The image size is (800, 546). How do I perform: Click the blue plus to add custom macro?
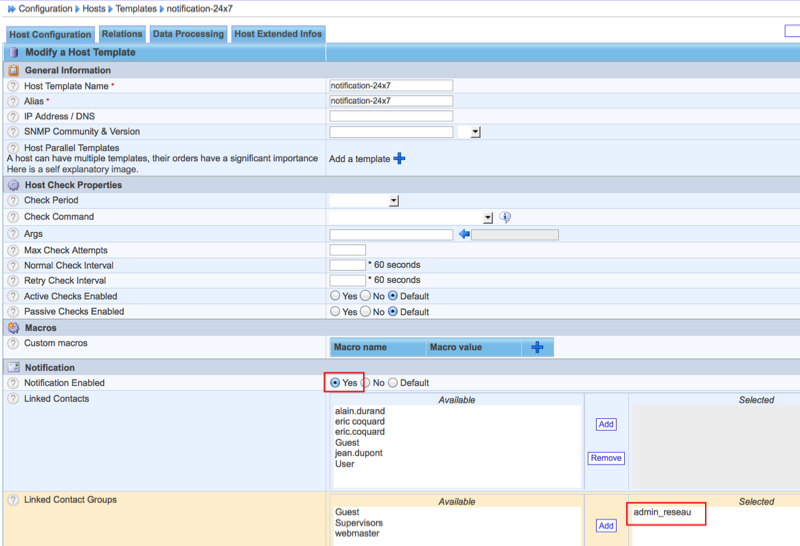click(x=537, y=347)
